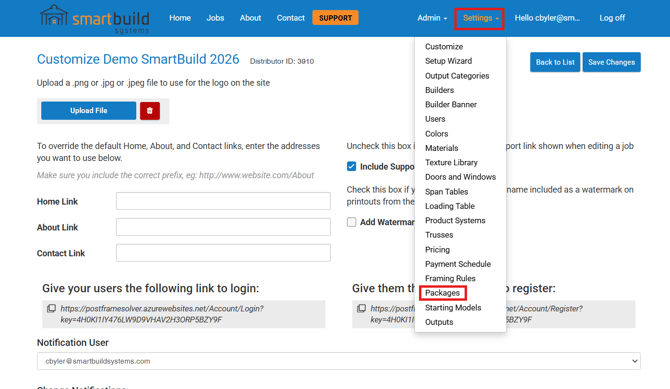Select Outputs menu item
The height and width of the screenshot is (389, 670).
click(x=439, y=322)
